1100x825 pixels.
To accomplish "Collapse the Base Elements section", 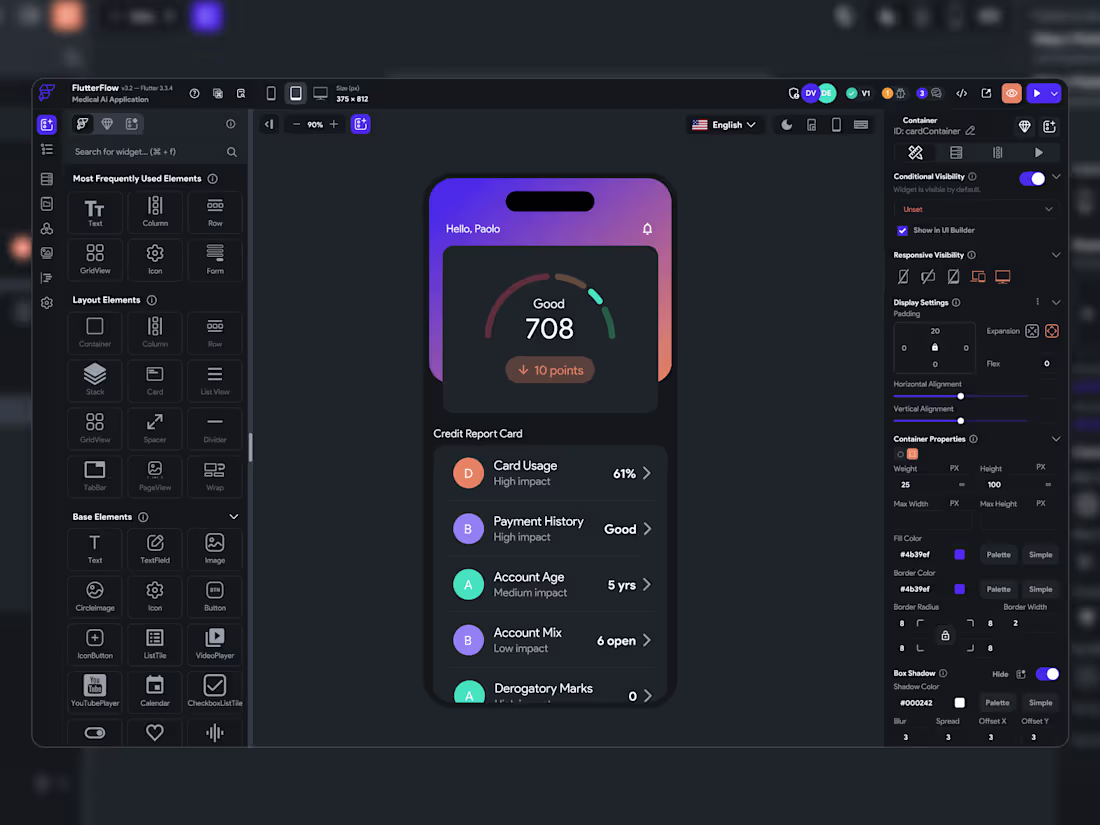I will tap(234, 517).
